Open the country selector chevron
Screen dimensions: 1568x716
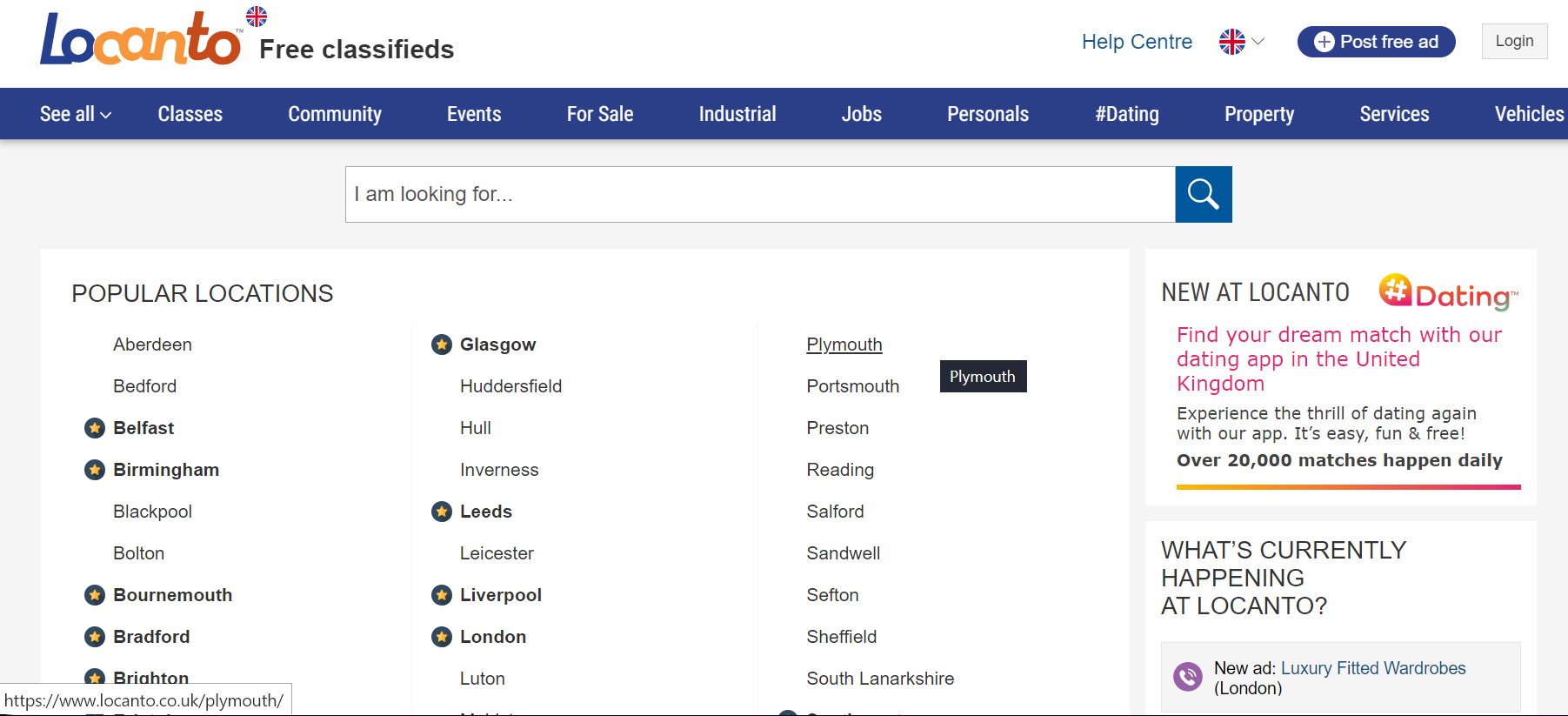tap(1258, 42)
